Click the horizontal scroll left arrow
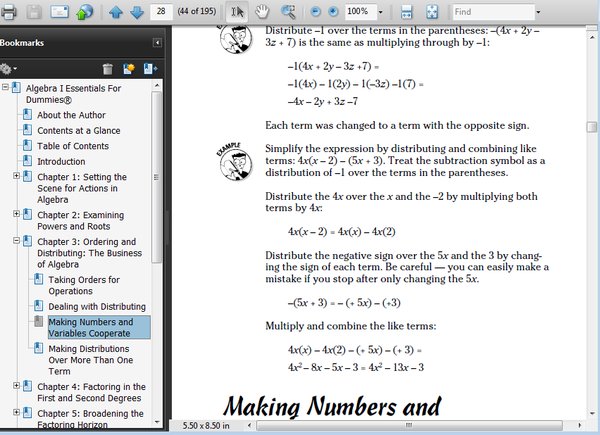 (249, 425)
